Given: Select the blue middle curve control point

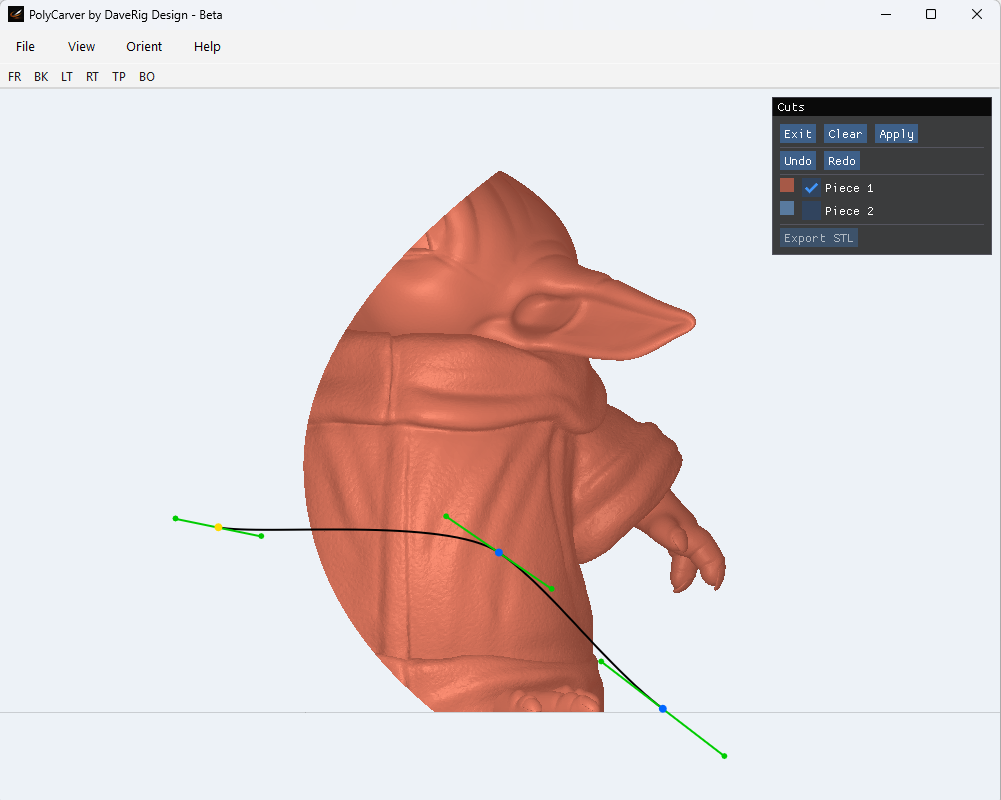Looking at the screenshot, I should coord(499,552).
